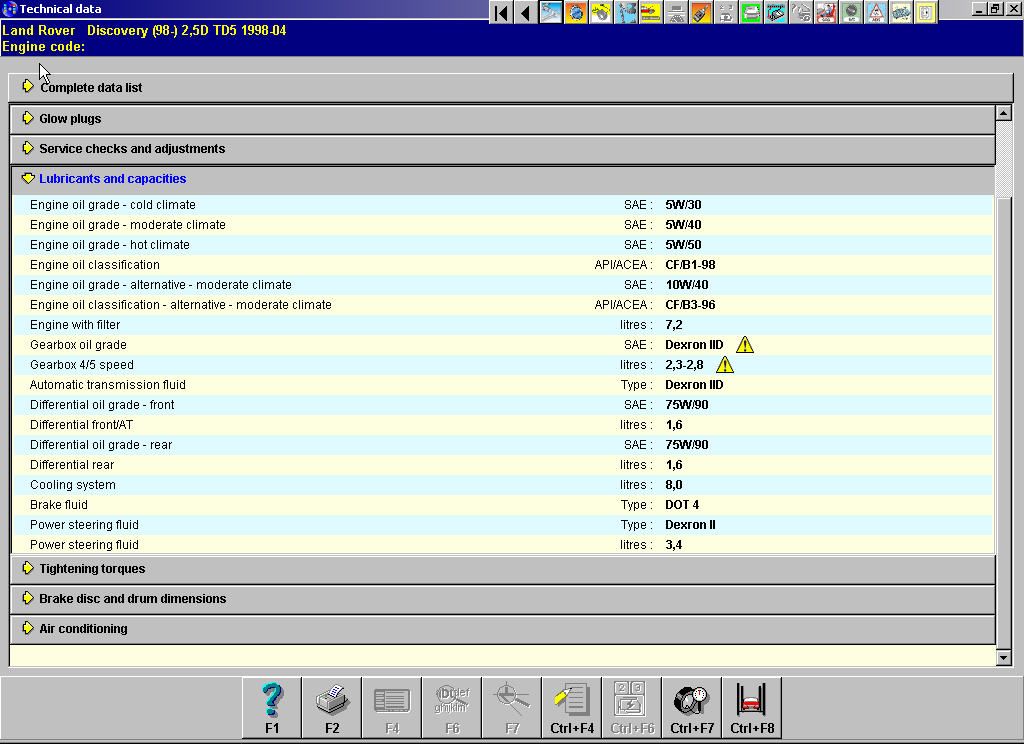1024x744 pixels.
Task: Click the 'Gearbox oil grade' label
Action: (x=78, y=345)
